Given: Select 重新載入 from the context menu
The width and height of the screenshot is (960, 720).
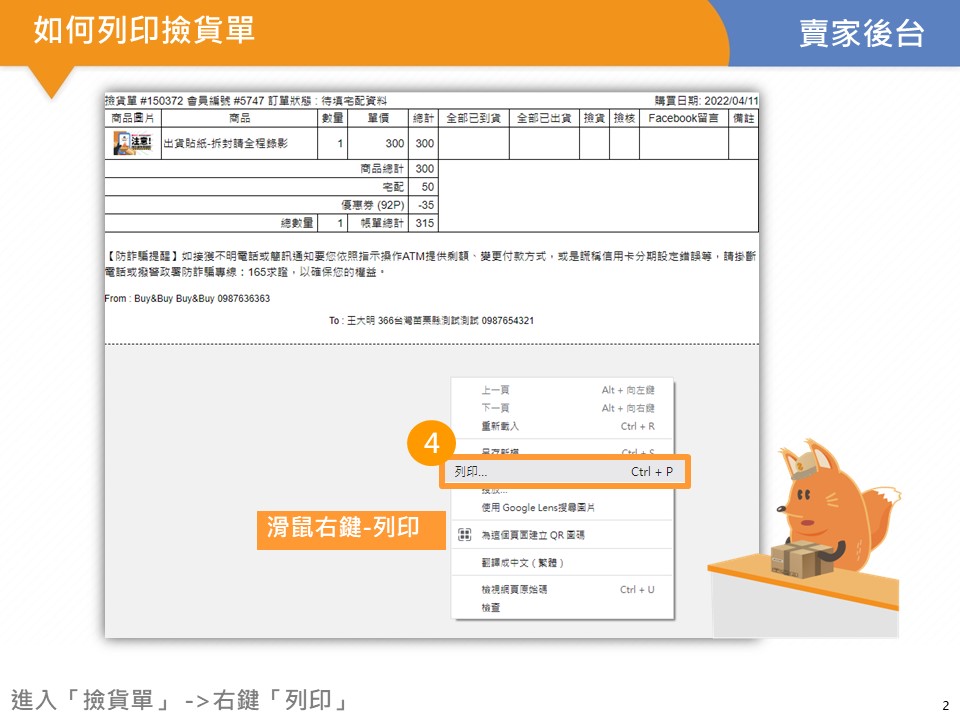Looking at the screenshot, I should [500, 426].
